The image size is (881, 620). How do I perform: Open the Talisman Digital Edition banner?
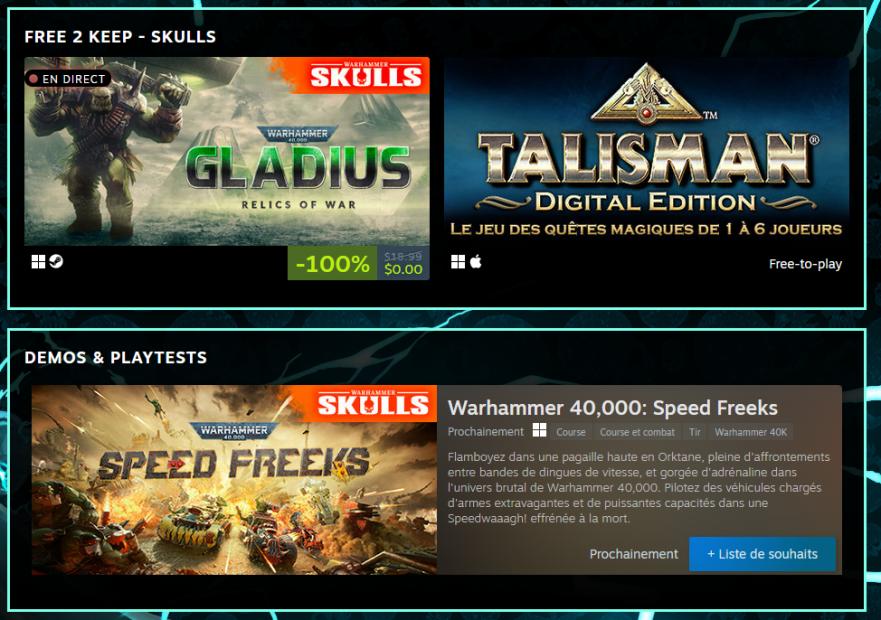646,151
